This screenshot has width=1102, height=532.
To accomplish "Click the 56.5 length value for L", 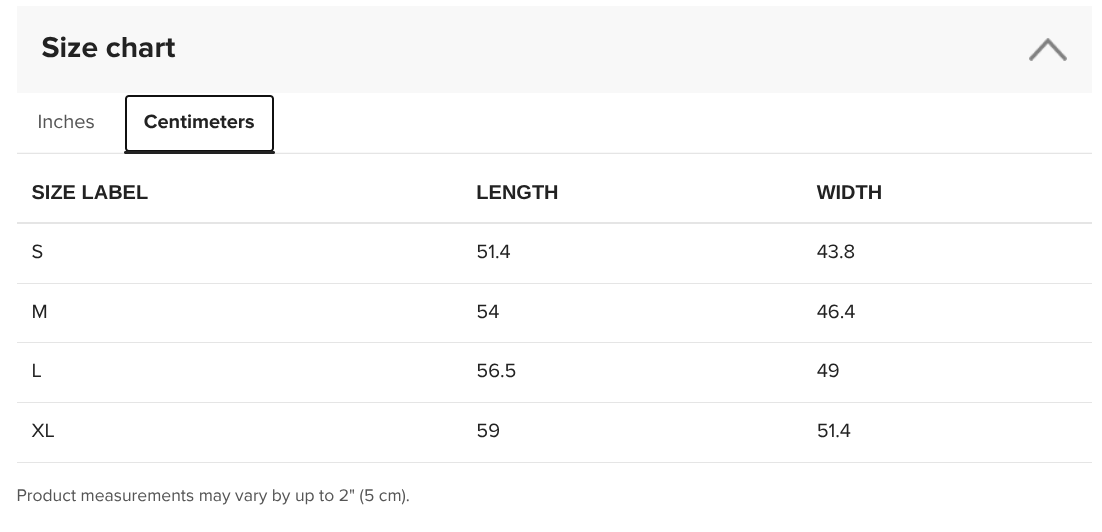I will pyautogui.click(x=496, y=371).
